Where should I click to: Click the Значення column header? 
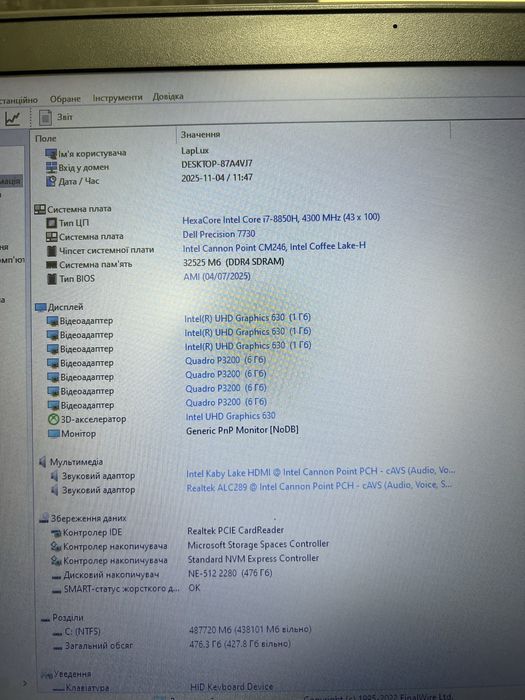(200, 134)
